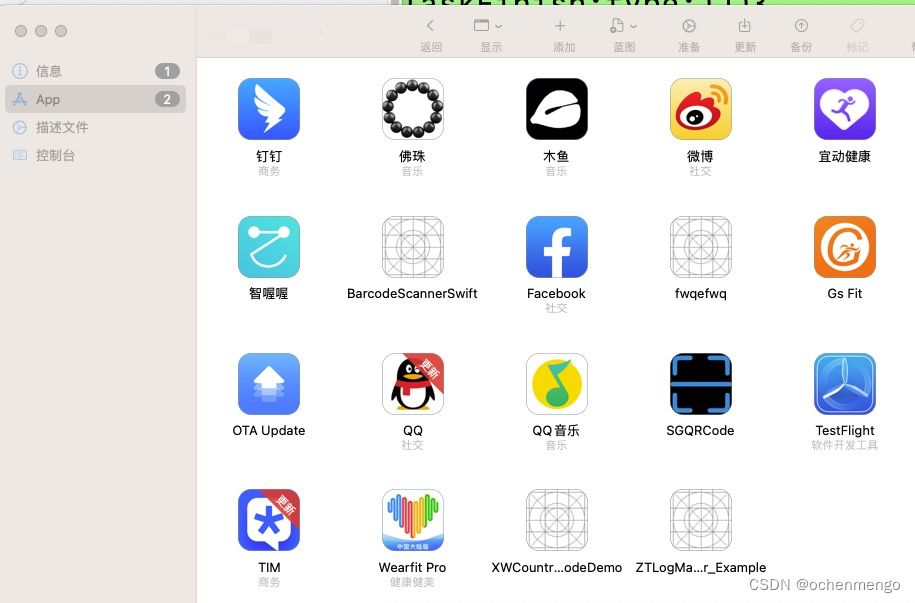Viewport: 915px width, 603px height.
Task: Select the QQ音乐 app icon
Action: tap(557, 384)
